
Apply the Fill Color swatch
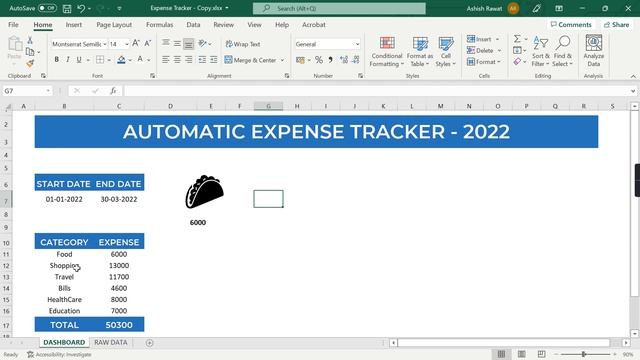pyautogui.click(x=121, y=60)
